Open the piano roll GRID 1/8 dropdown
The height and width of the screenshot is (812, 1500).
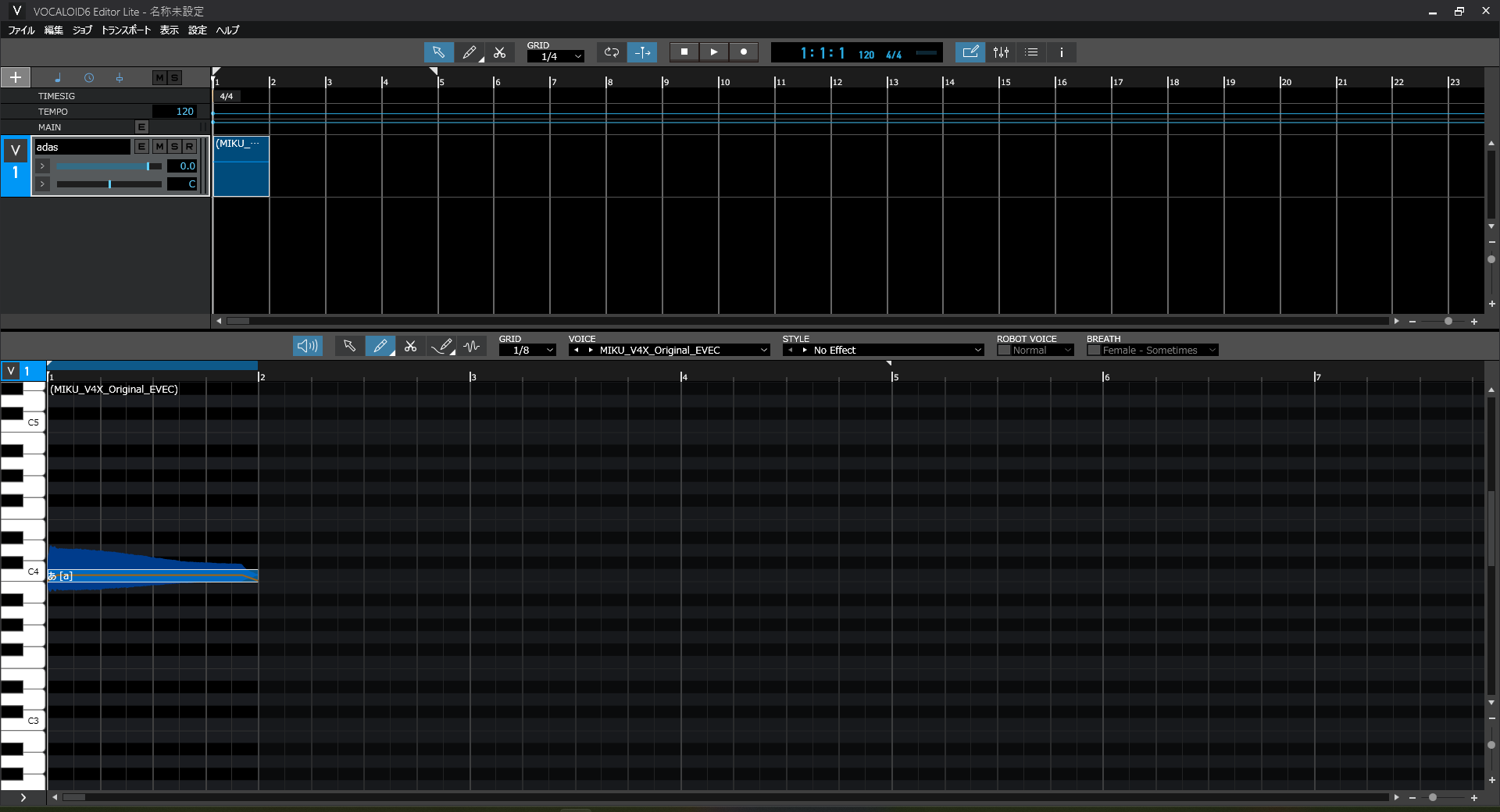549,351
